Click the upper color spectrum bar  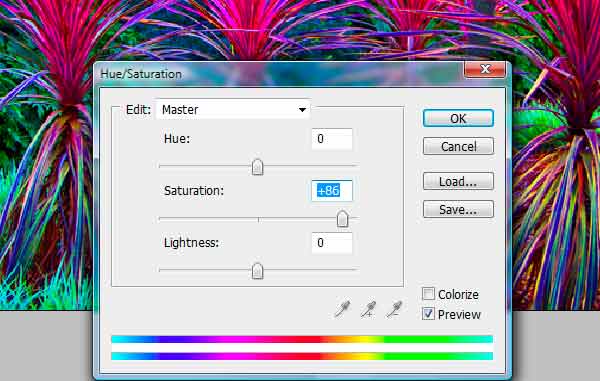(302, 339)
